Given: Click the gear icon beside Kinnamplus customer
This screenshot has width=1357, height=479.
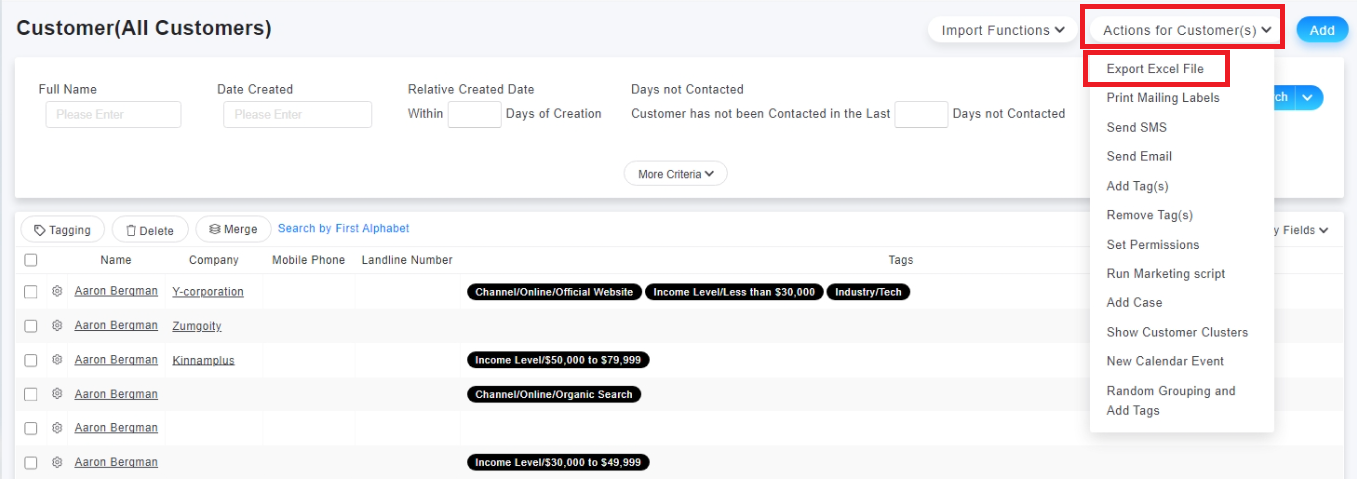Looking at the screenshot, I should (x=57, y=360).
